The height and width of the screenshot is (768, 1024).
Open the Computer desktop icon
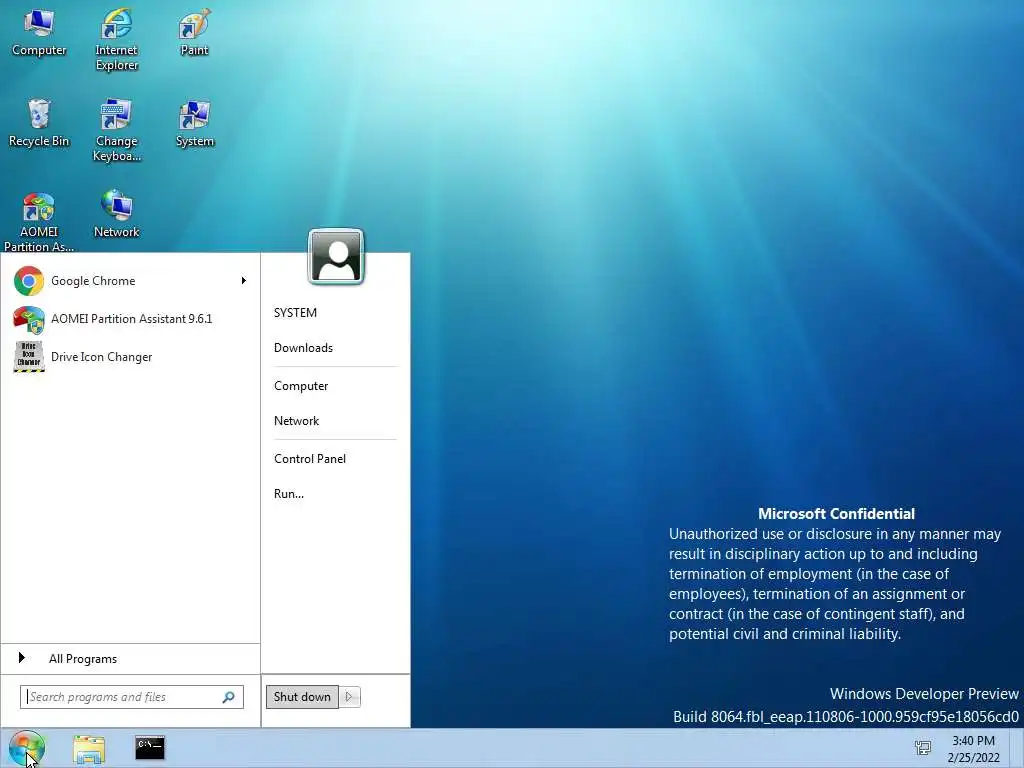39,33
